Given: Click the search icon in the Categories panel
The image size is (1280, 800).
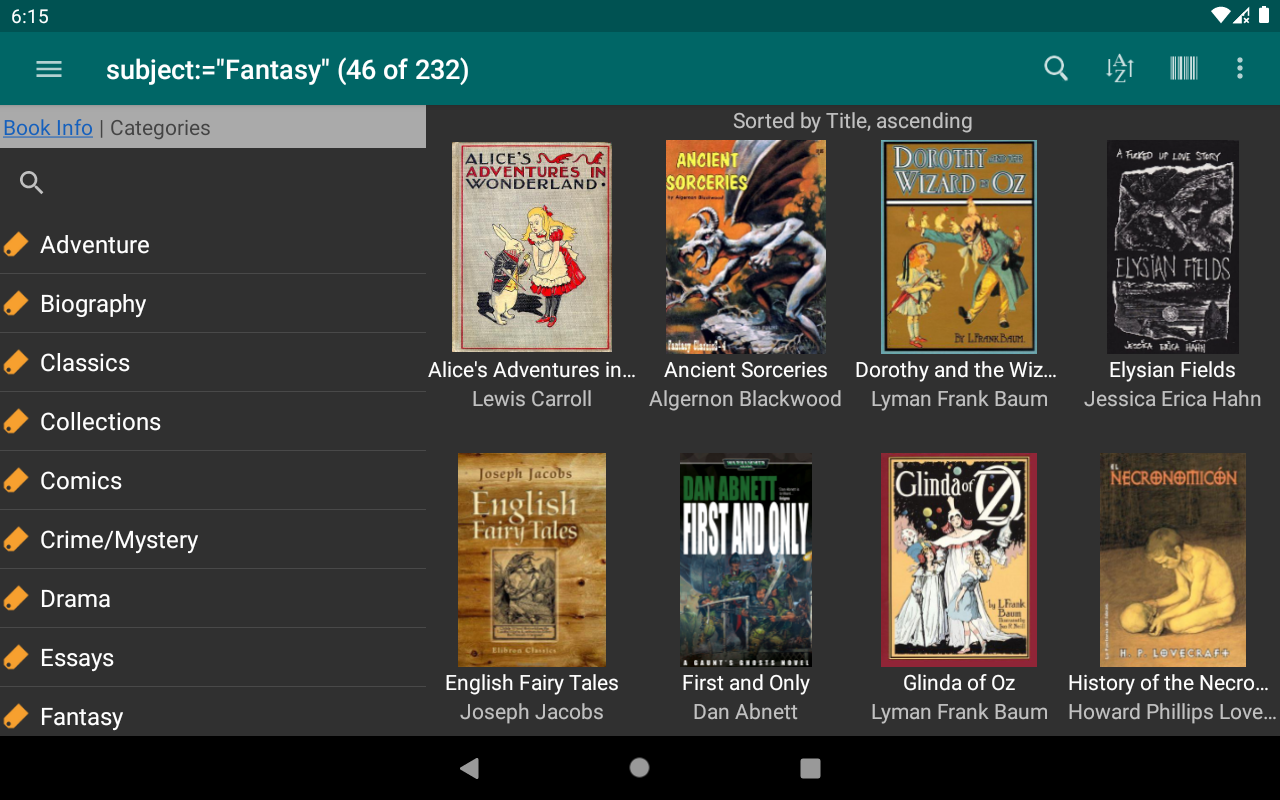Looking at the screenshot, I should coord(30,182).
